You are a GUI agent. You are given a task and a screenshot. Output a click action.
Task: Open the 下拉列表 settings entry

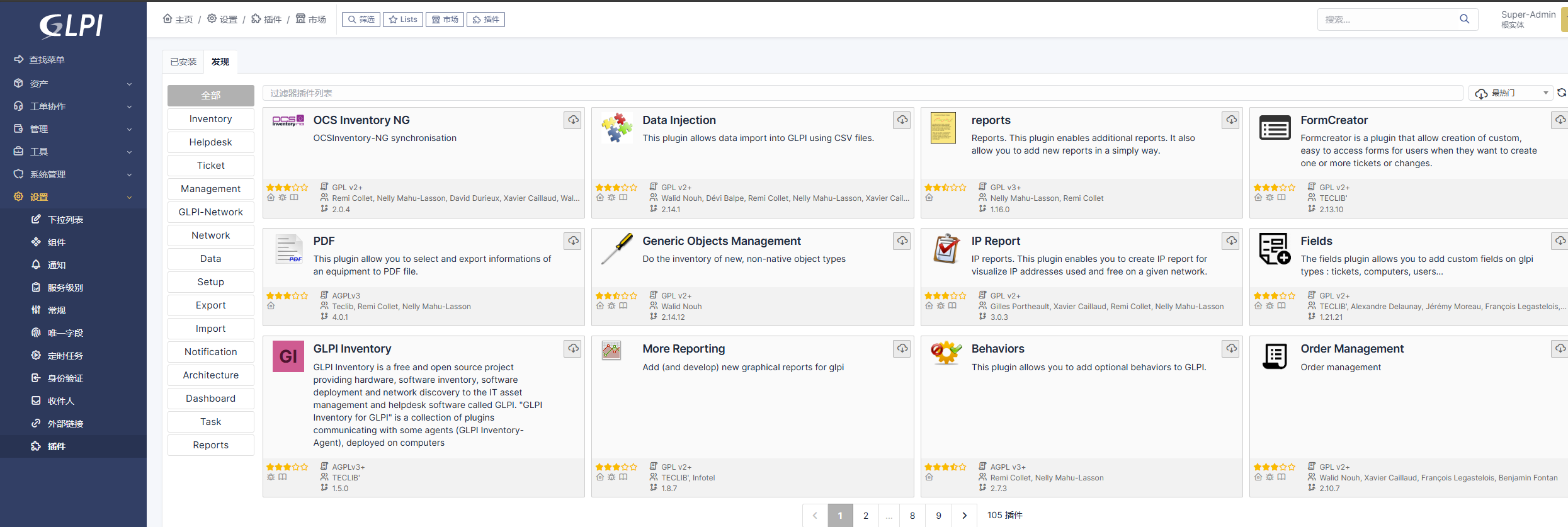tap(73, 219)
